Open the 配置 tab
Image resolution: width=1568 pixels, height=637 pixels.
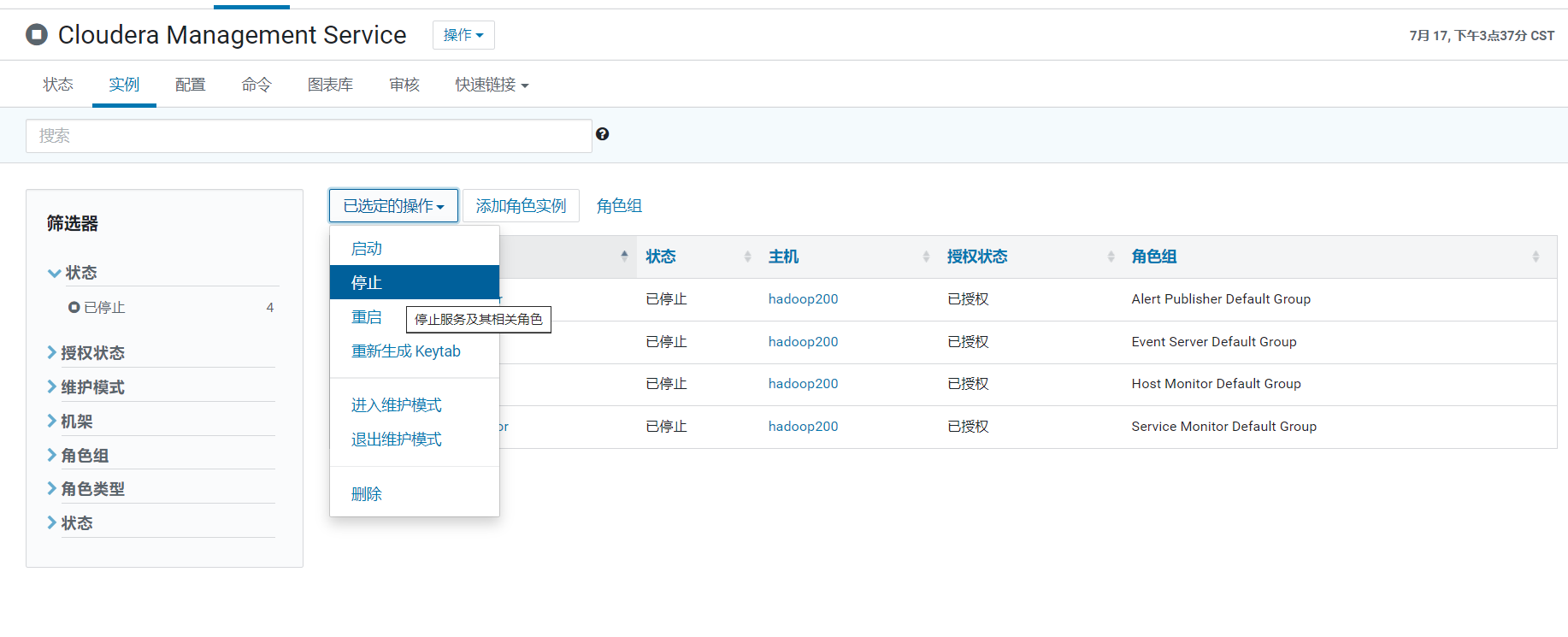point(190,85)
